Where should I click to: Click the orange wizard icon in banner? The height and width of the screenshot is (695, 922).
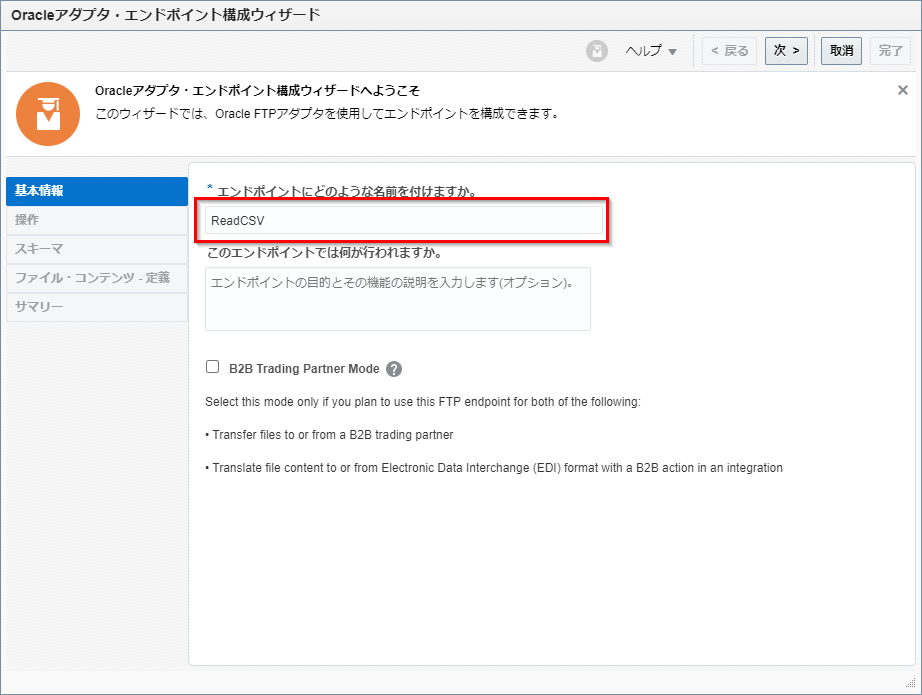click(48, 114)
